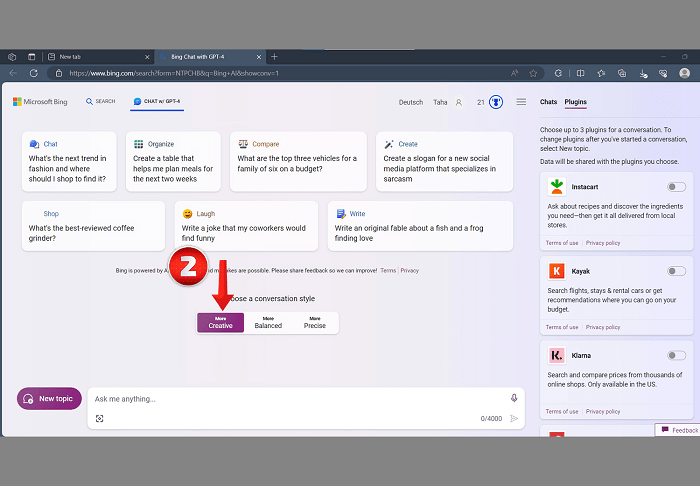Viewport: 700px width, 486px height.
Task: Open Instacart Privacy policy link
Action: coord(603,243)
